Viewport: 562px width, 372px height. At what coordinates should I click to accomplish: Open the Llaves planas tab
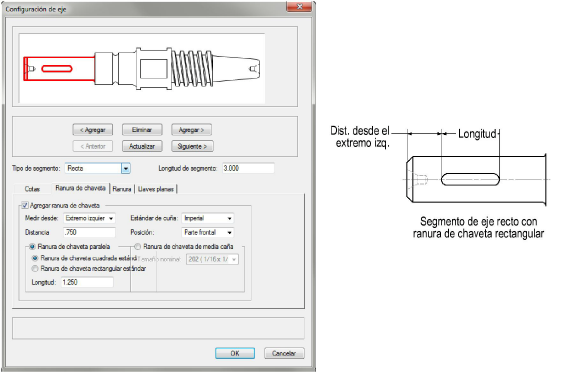point(156,189)
